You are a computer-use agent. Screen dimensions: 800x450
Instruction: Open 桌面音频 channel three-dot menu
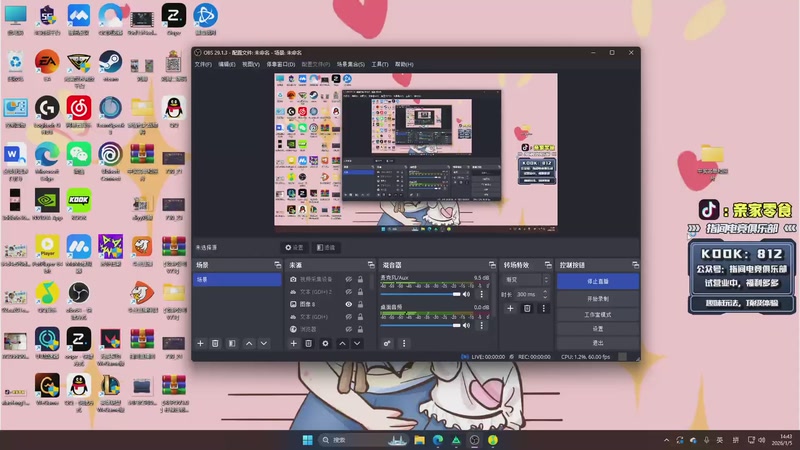tap(481, 325)
